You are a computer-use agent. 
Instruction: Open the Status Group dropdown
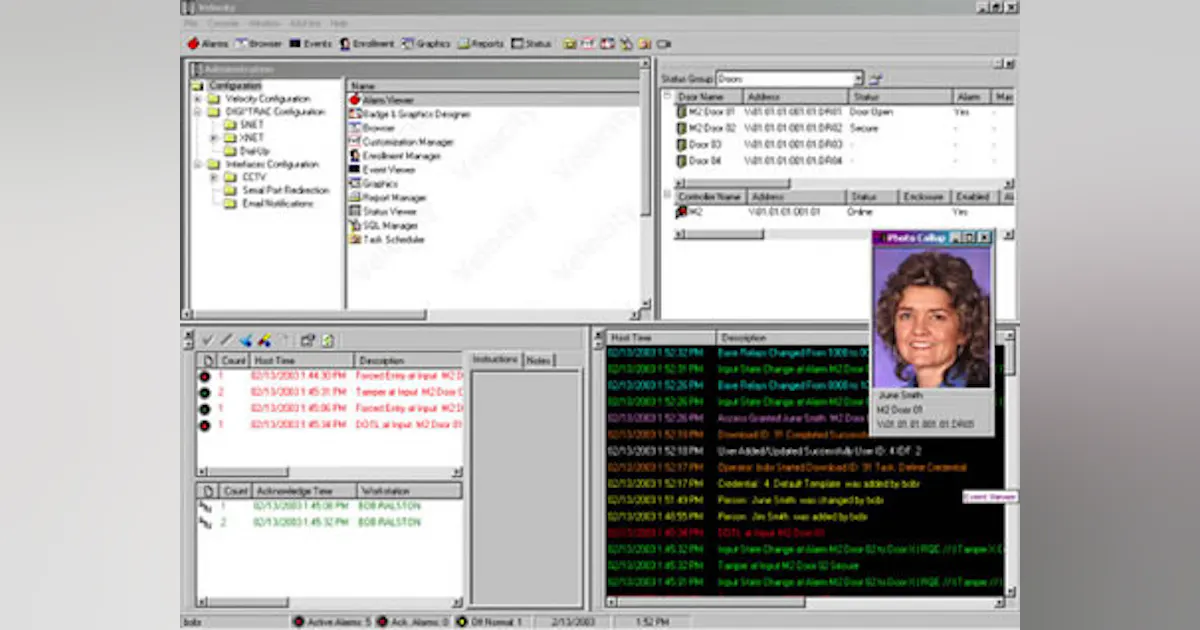858,79
